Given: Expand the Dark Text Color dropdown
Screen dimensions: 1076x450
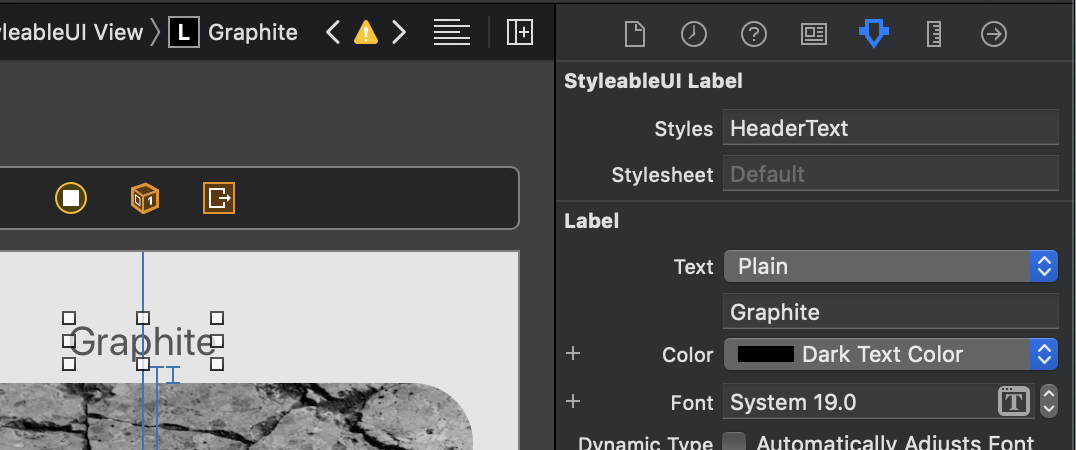Looking at the screenshot, I should pyautogui.click(x=889, y=354).
